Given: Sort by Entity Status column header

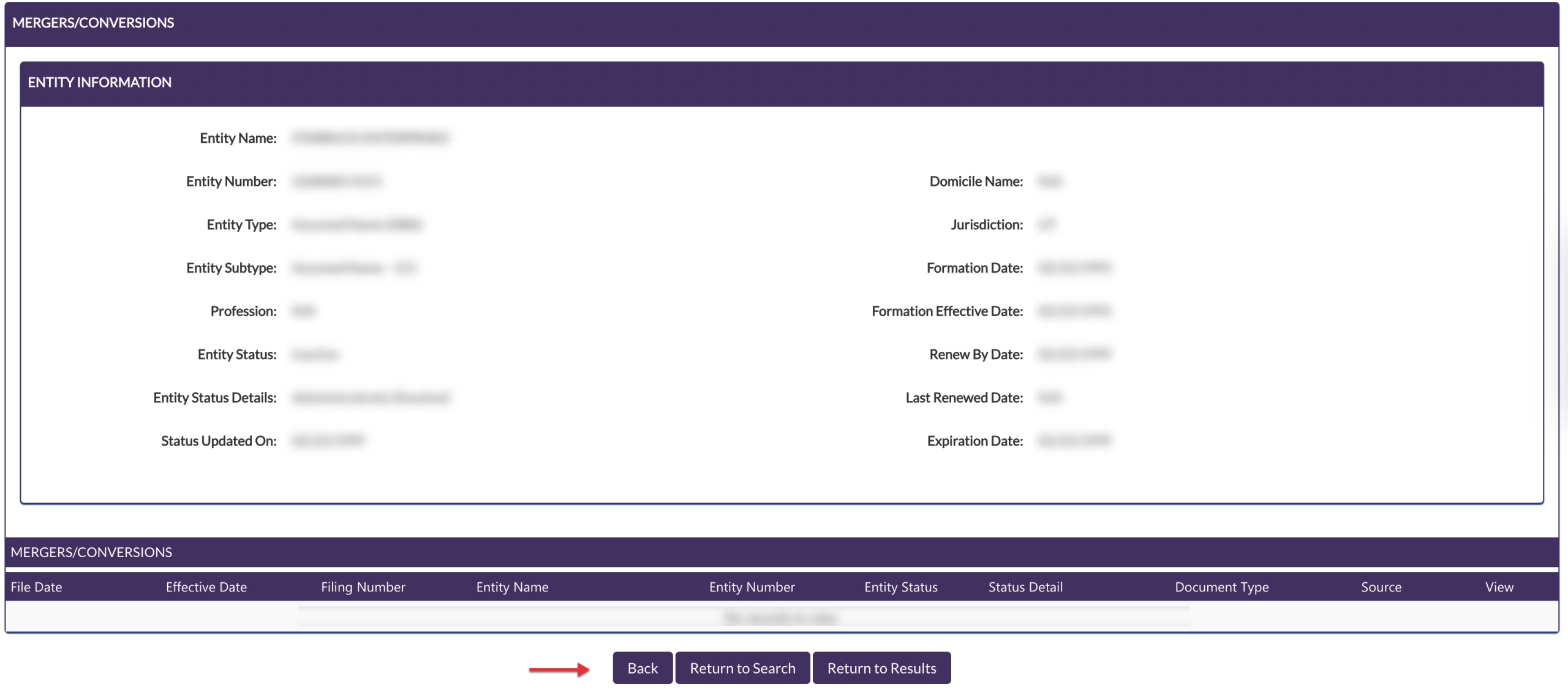Looking at the screenshot, I should click(x=900, y=587).
